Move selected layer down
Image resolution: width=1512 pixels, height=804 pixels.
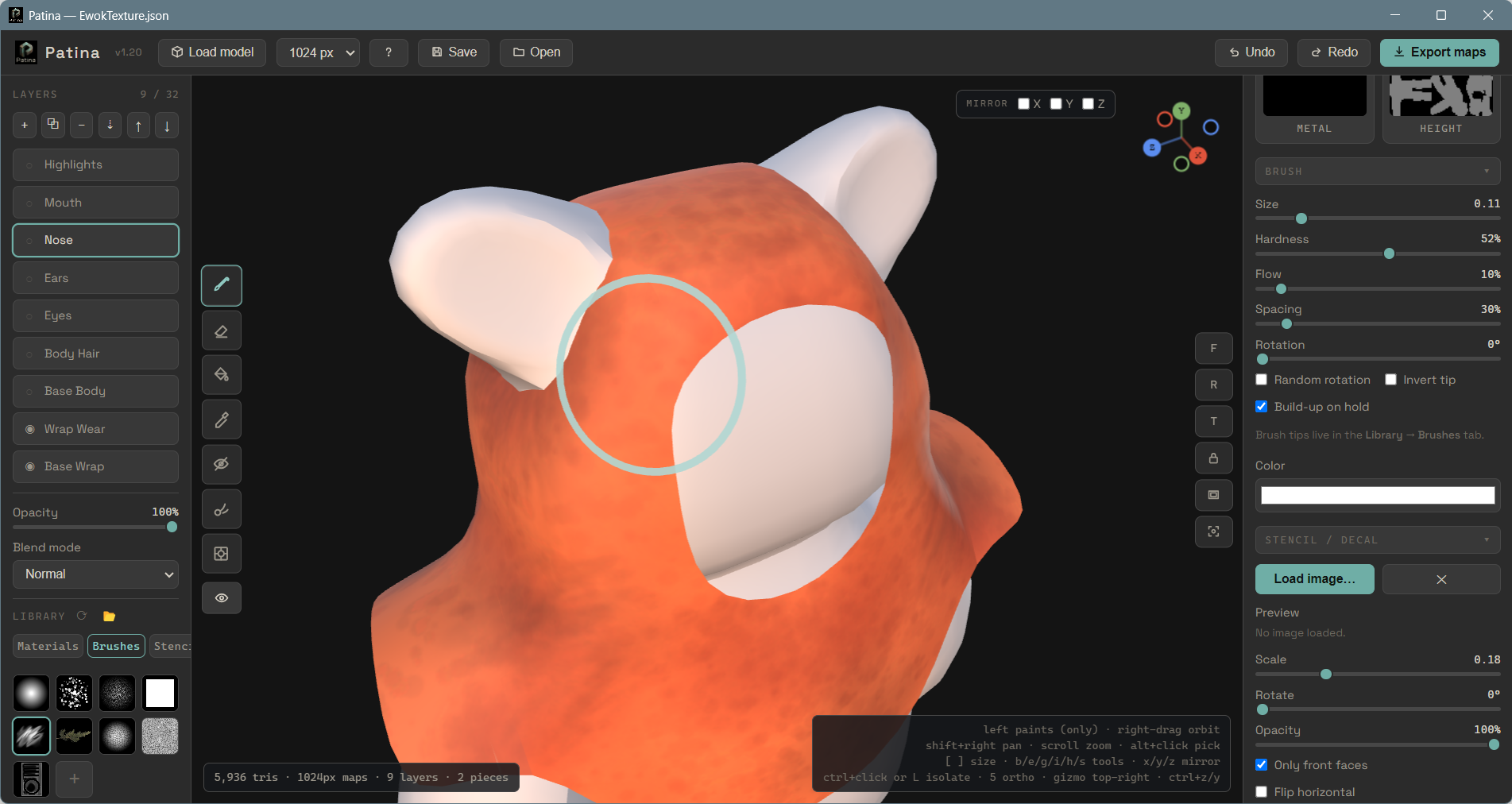pos(167,125)
